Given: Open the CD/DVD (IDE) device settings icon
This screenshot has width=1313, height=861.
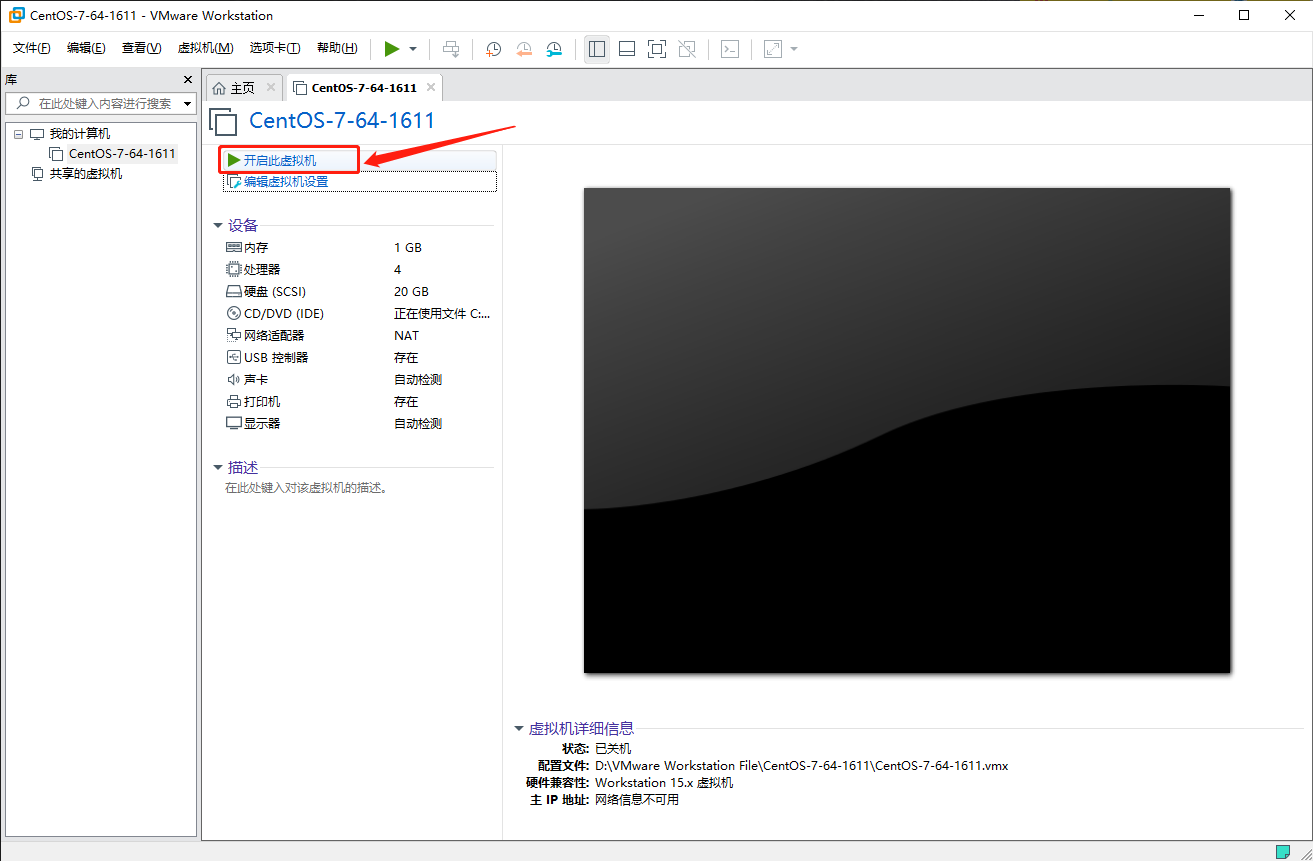Looking at the screenshot, I should (231, 313).
